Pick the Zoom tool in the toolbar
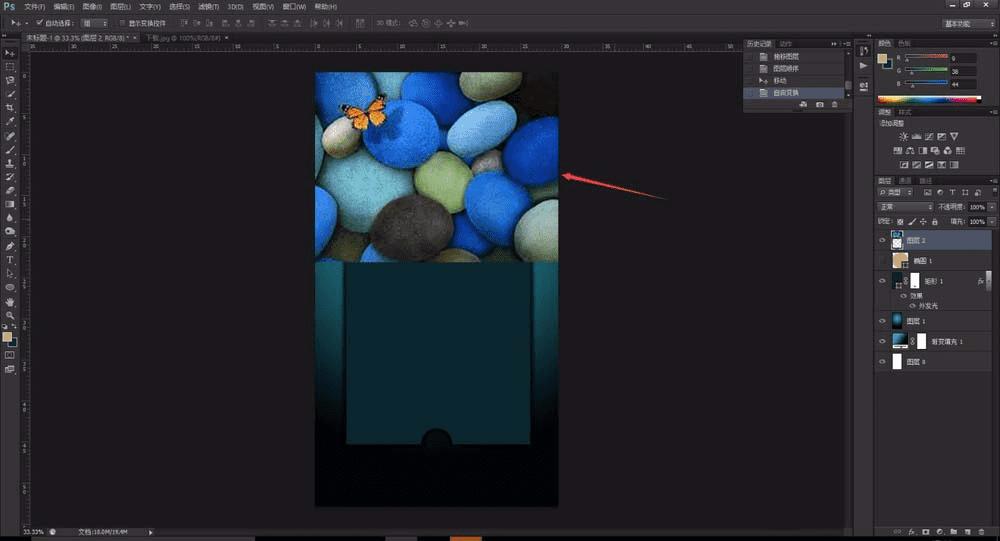Viewport: 1000px width, 541px height. click(10, 314)
